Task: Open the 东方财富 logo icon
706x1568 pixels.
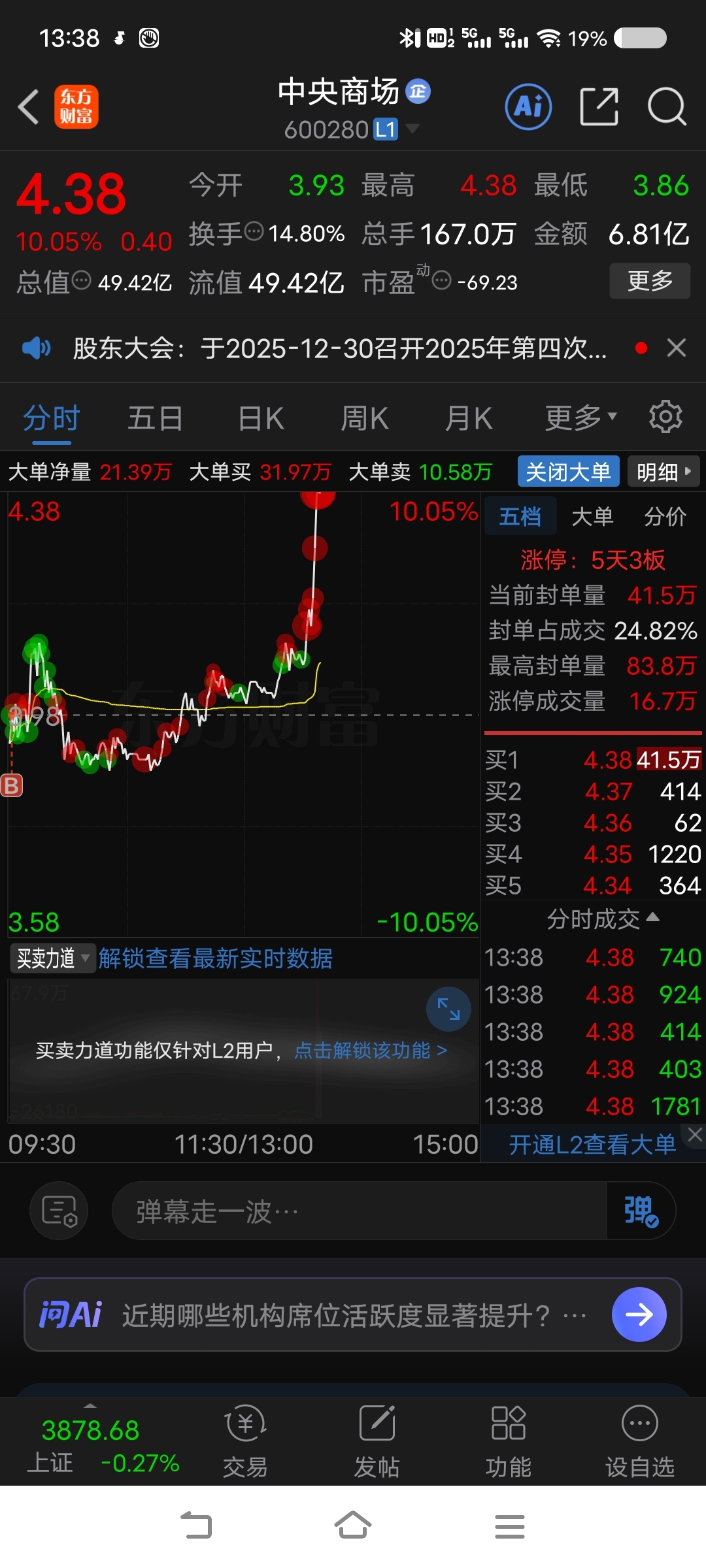Action: 76,106
